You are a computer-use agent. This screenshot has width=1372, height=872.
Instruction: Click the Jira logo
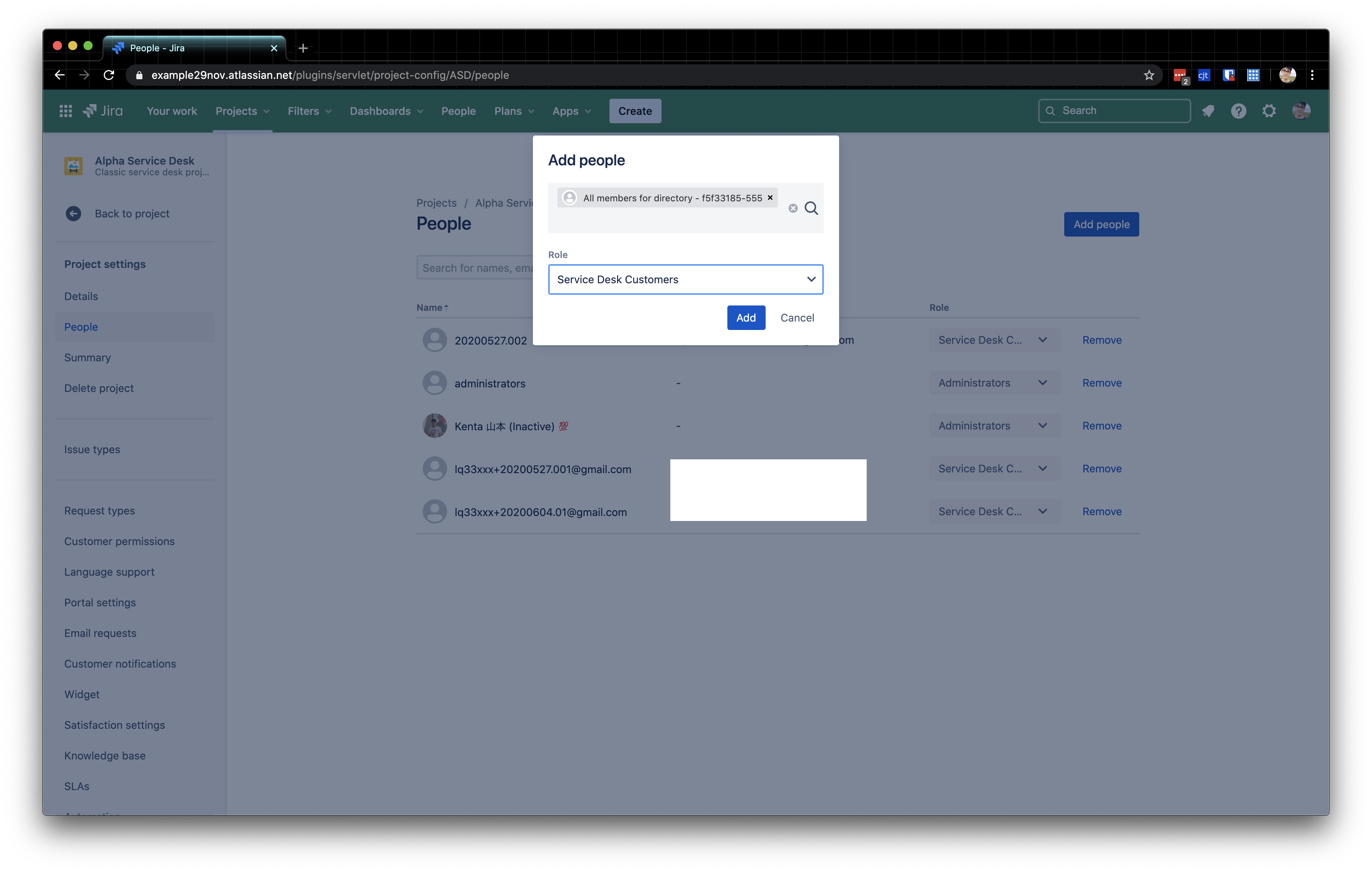pos(103,111)
